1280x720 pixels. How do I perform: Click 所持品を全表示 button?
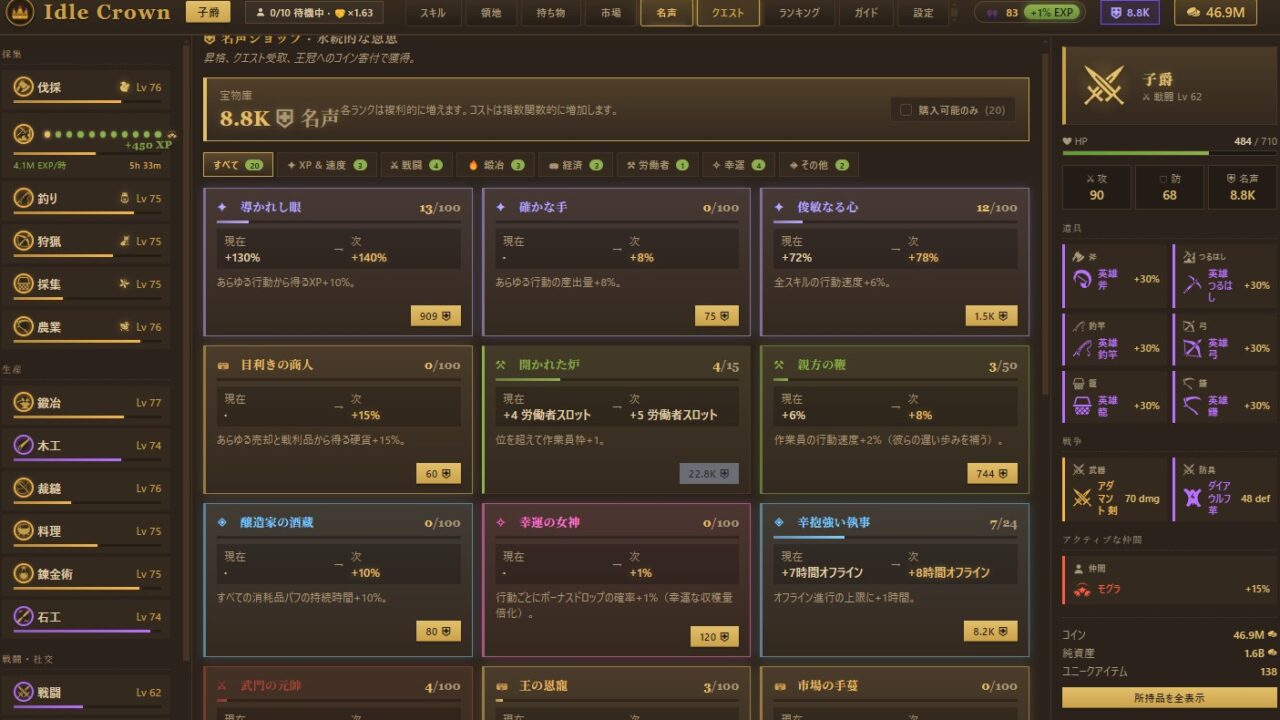click(1169, 697)
